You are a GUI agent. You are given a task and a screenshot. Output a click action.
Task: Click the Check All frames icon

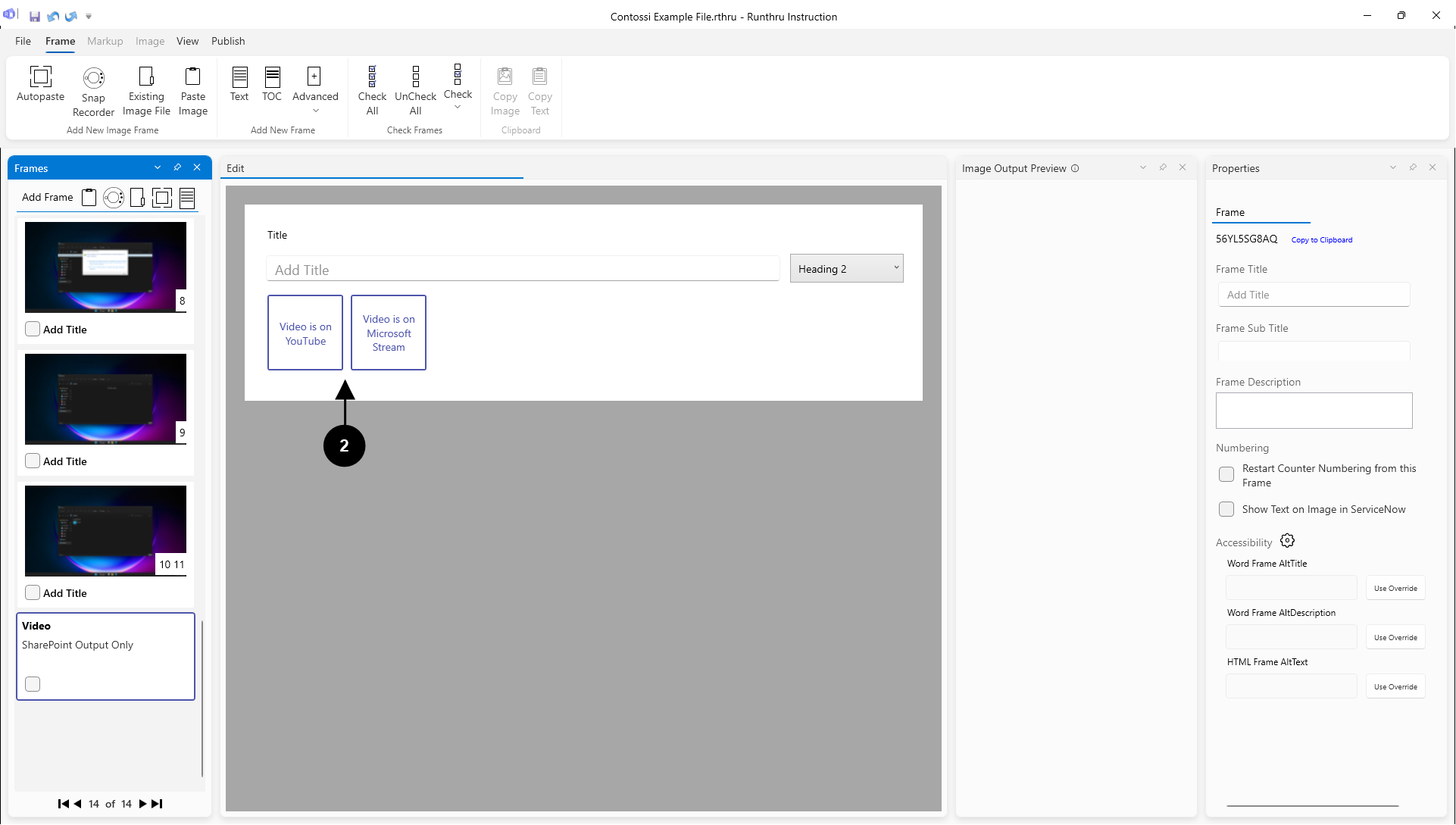tap(372, 77)
